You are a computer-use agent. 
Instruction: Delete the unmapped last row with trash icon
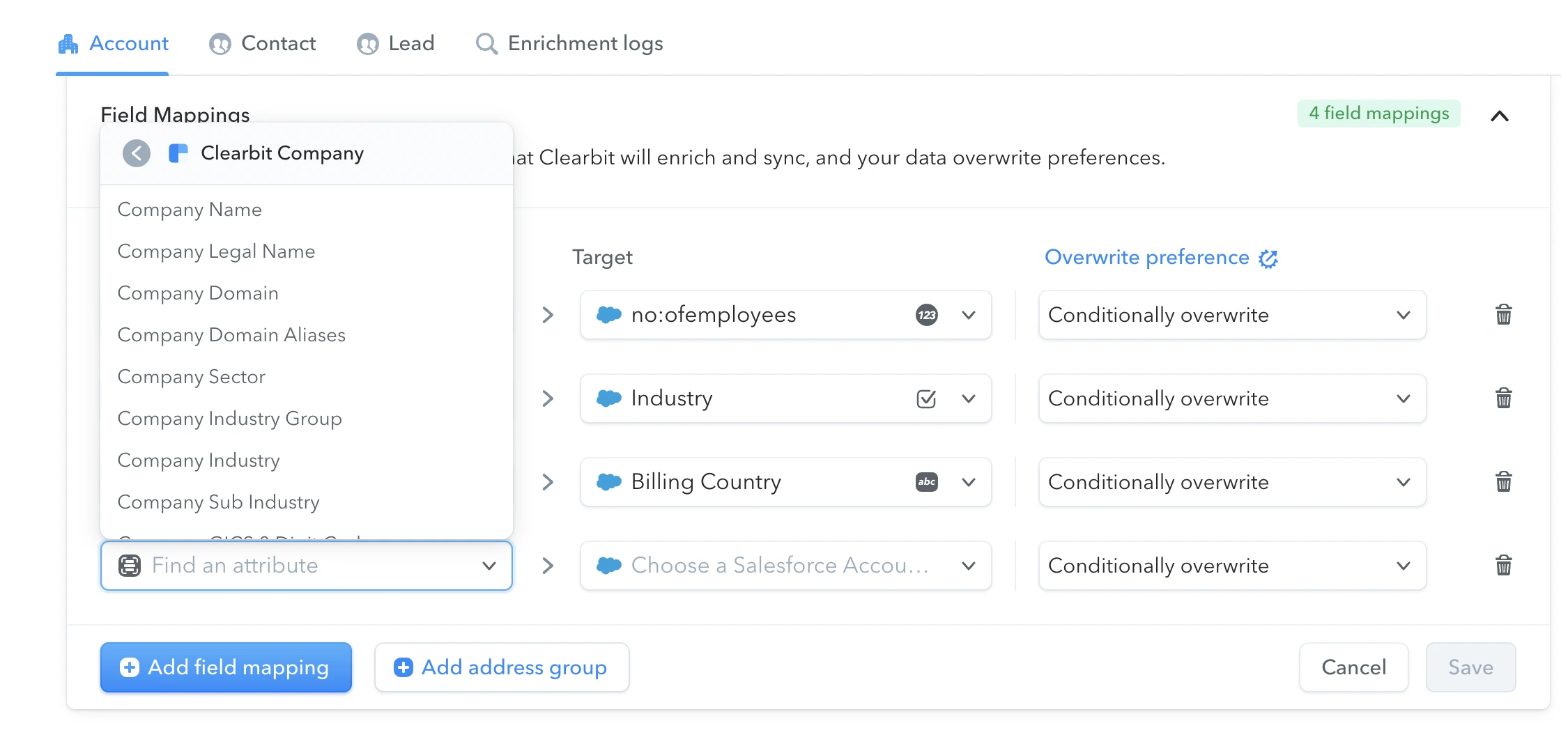pos(1504,566)
